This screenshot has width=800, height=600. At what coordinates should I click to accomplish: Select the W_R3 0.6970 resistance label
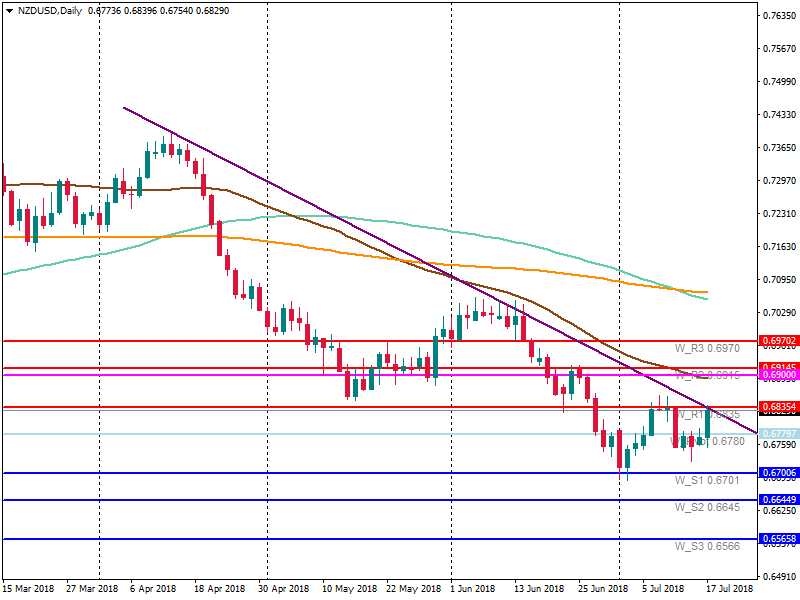coord(707,348)
